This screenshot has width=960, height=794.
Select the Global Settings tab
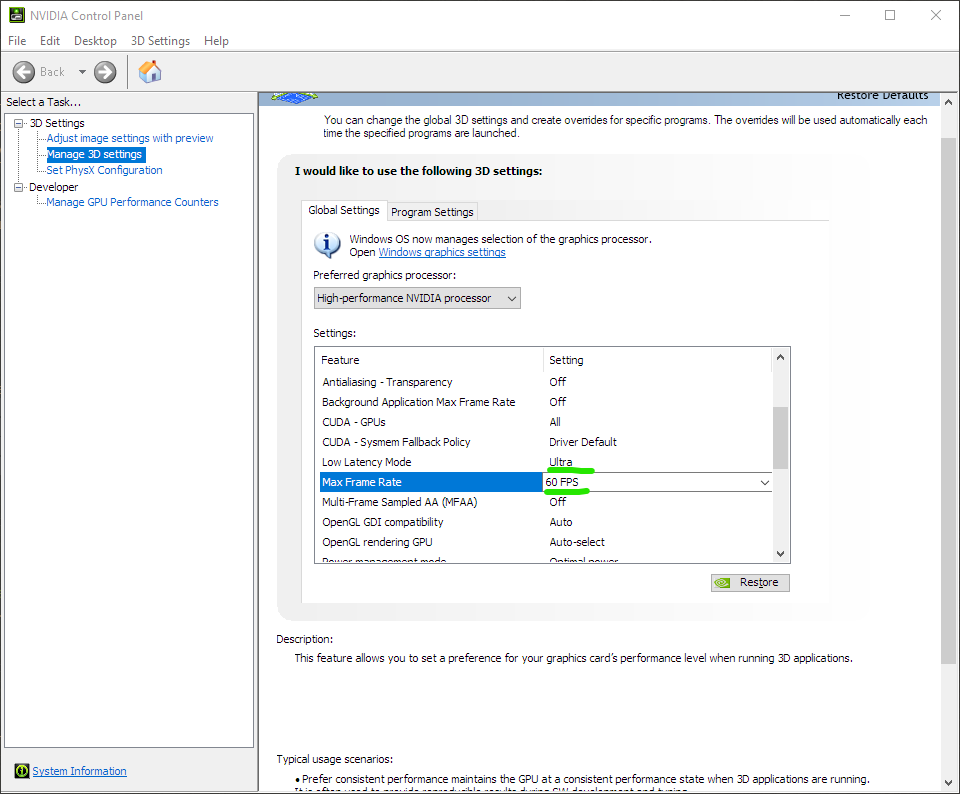pyautogui.click(x=344, y=210)
